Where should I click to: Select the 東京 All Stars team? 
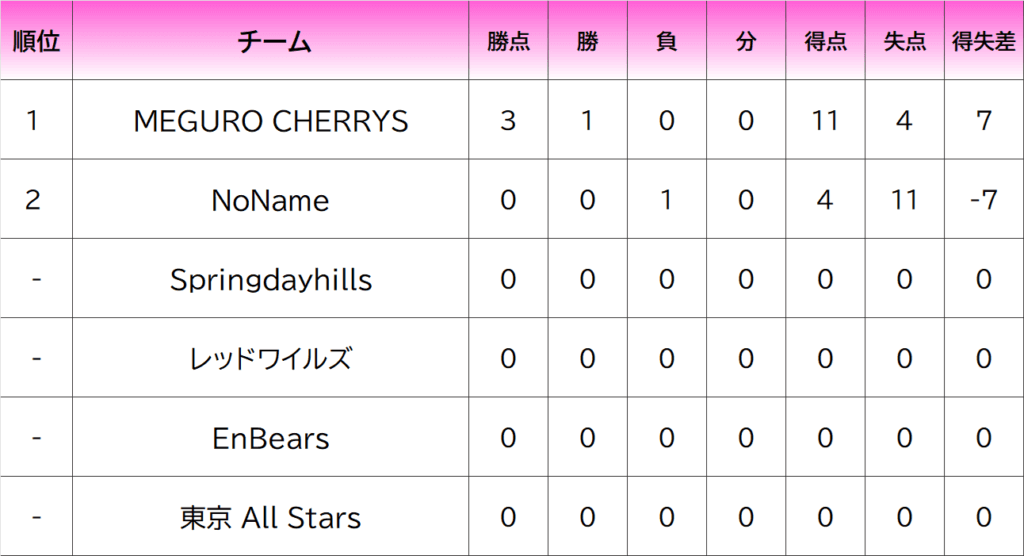(271, 518)
